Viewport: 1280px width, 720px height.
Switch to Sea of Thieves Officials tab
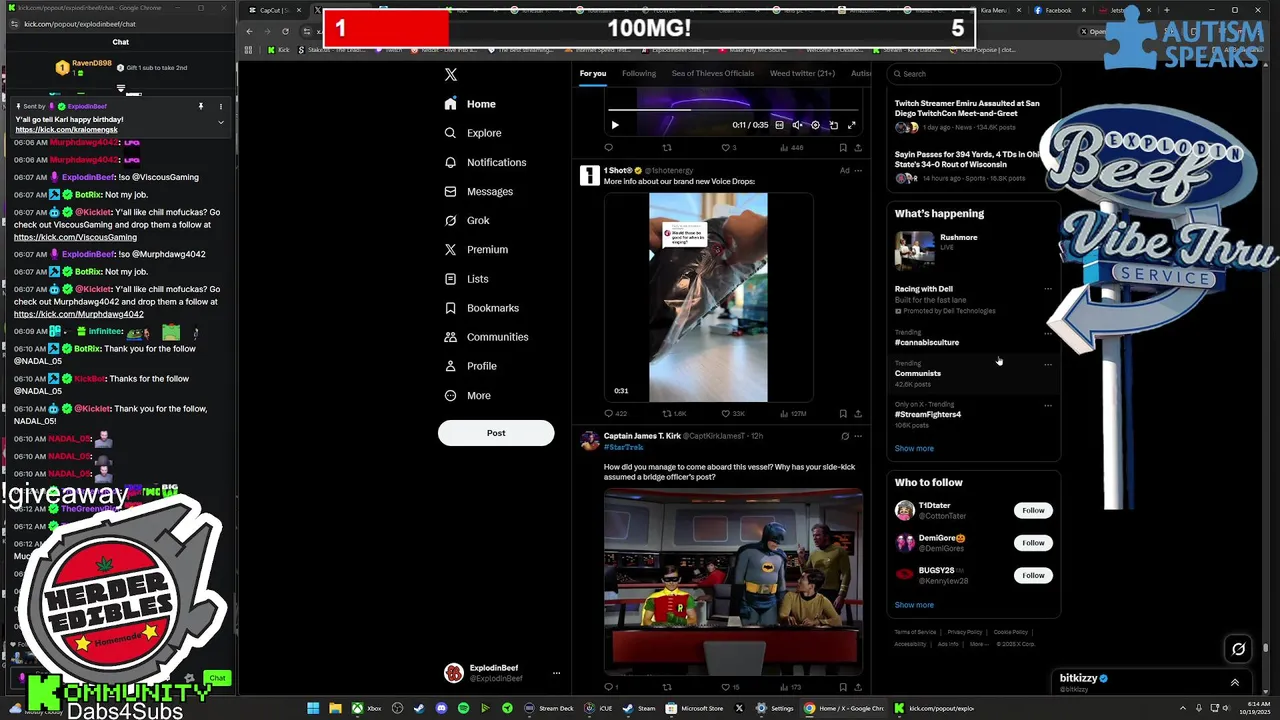point(713,73)
